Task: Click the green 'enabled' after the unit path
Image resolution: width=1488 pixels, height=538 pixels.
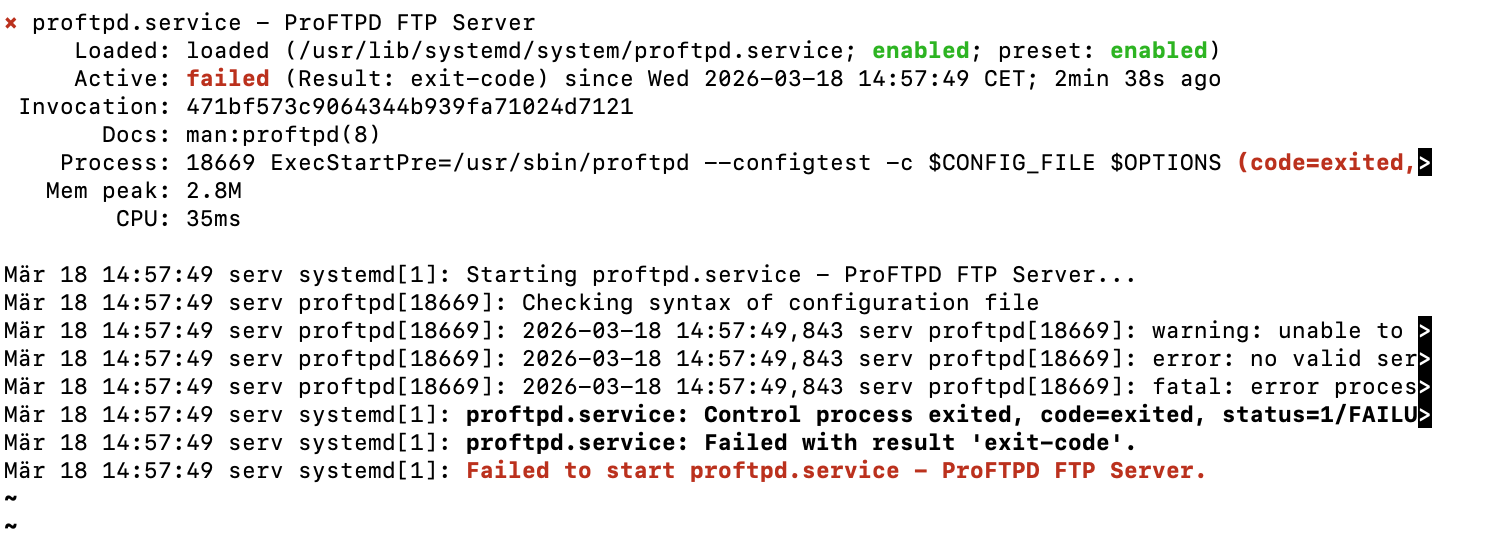Action: pyautogui.click(x=920, y=51)
